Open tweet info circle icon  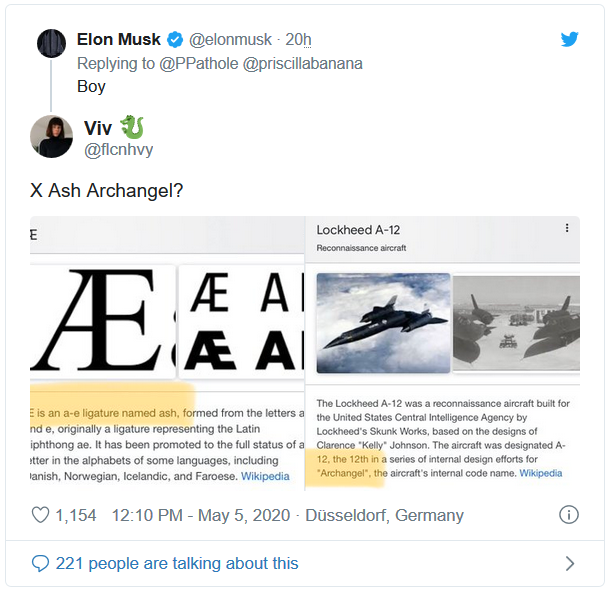pyautogui.click(x=568, y=515)
